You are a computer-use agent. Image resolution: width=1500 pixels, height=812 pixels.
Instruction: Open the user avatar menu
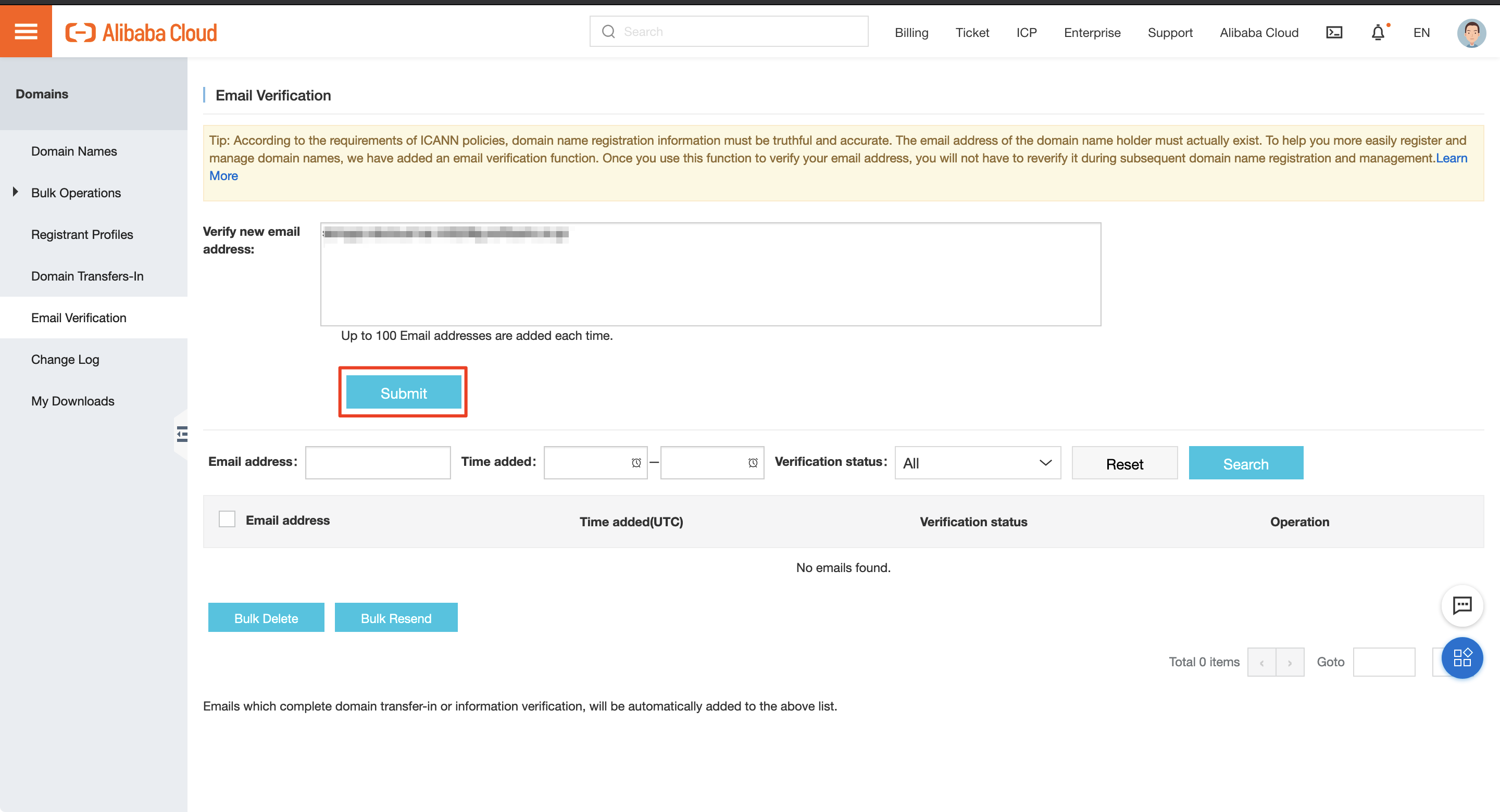pos(1471,33)
